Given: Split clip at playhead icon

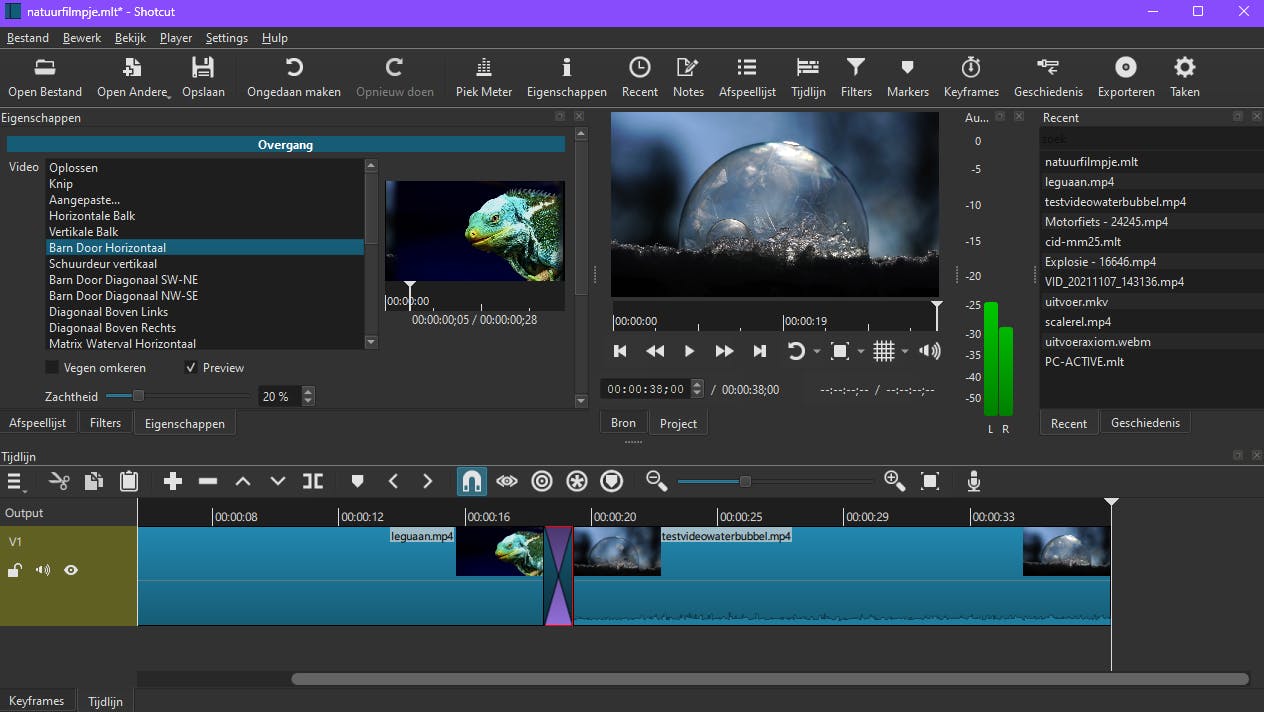Looking at the screenshot, I should tap(313, 481).
